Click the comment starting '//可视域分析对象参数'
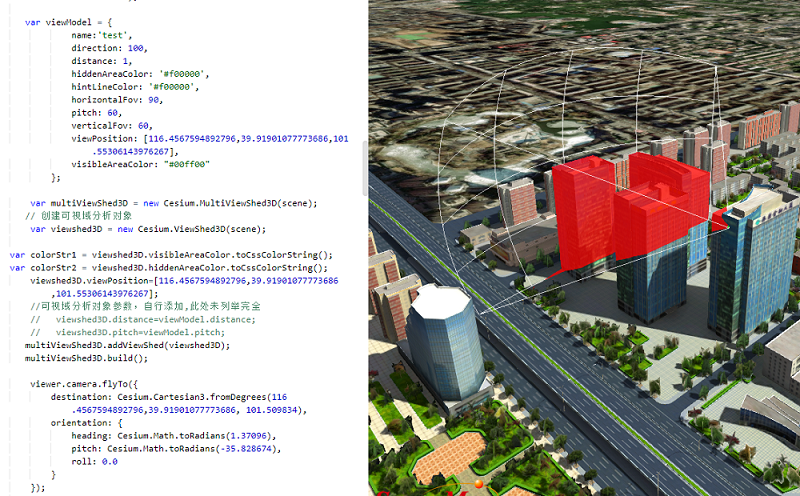This screenshot has height=496, width=800. coord(145,306)
